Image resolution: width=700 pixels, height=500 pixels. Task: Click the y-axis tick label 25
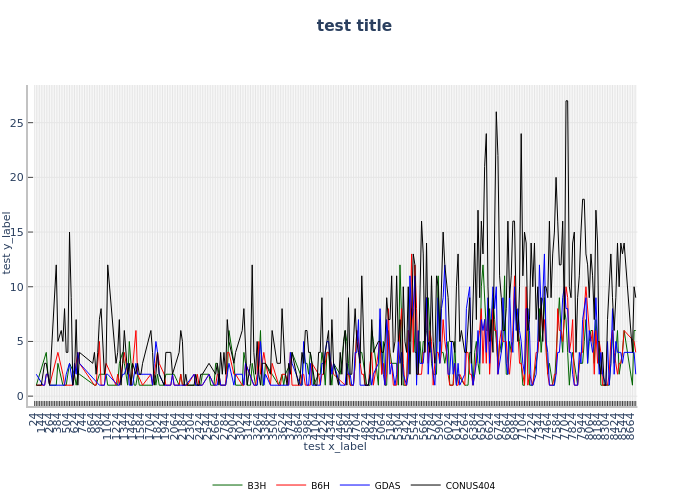15,123
